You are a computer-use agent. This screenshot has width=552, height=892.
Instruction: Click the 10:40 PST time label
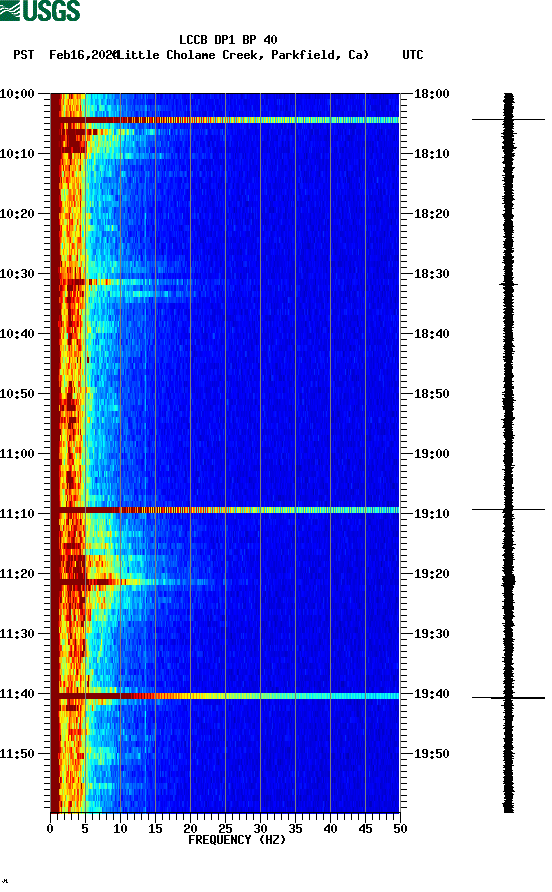coord(17,334)
